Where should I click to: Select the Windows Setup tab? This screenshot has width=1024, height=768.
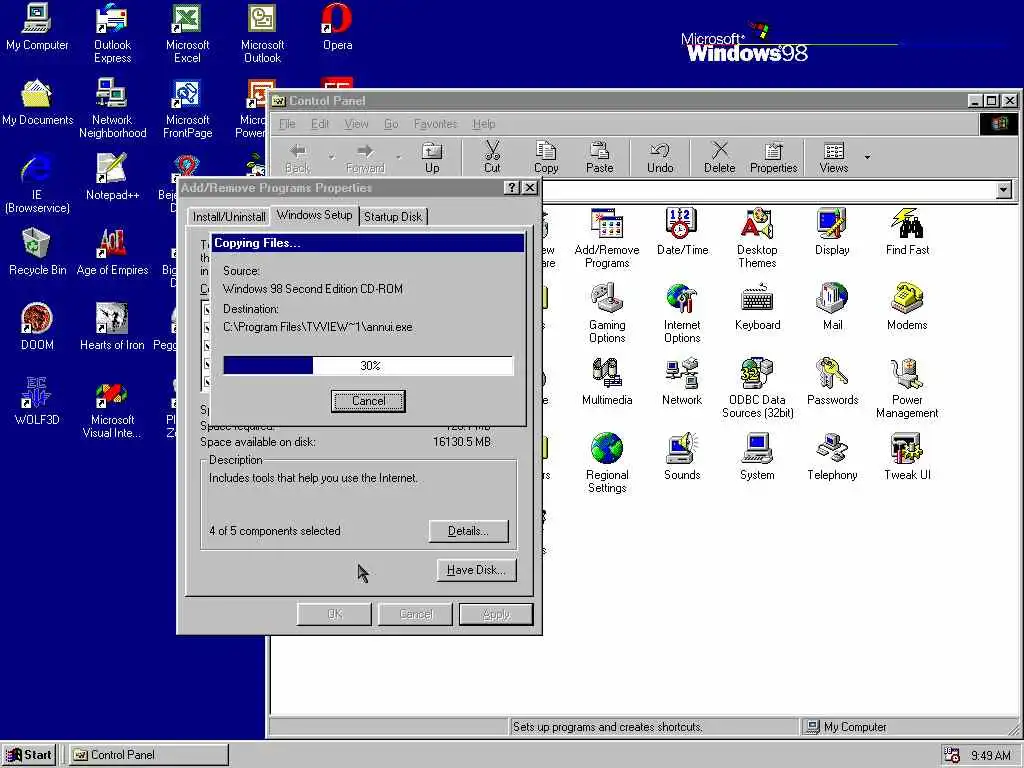(x=314, y=215)
